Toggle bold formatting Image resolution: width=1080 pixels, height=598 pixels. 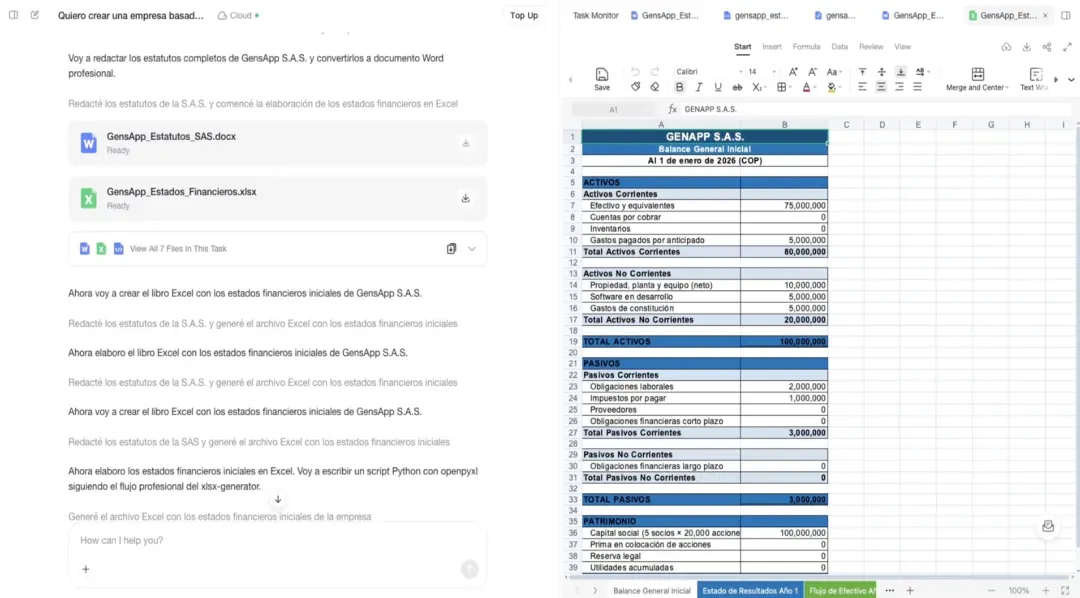coord(679,87)
